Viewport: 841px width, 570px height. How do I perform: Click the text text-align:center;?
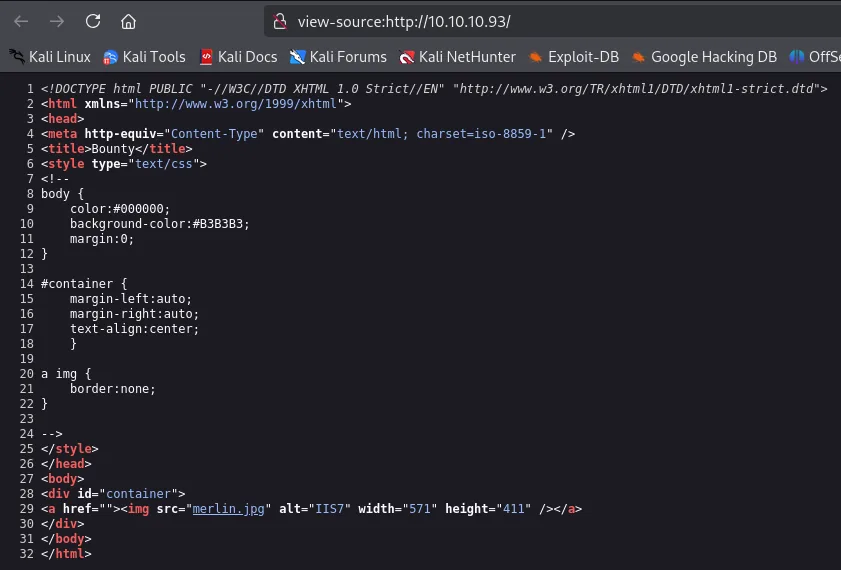(134, 329)
